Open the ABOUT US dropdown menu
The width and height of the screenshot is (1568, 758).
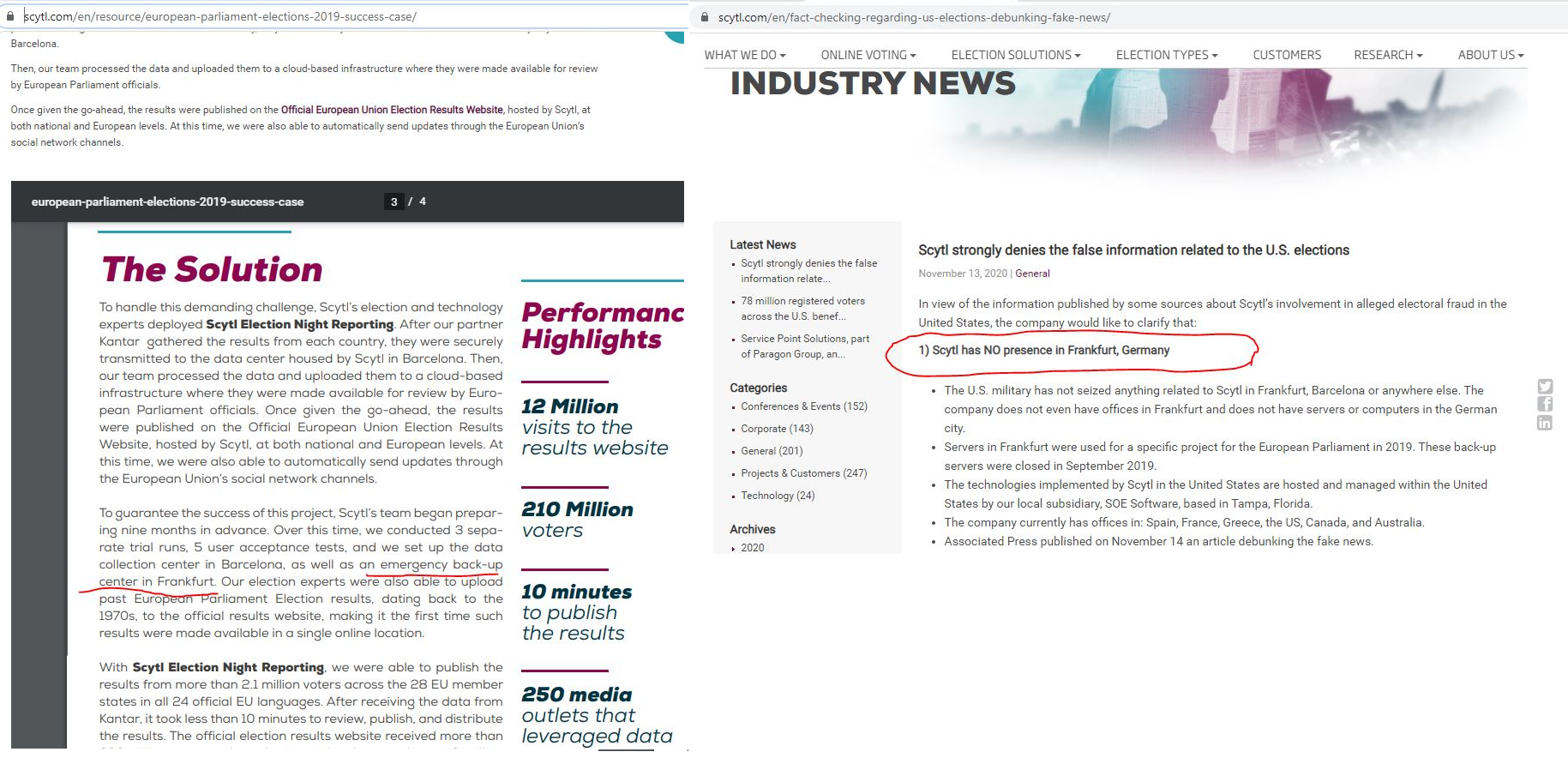[1491, 55]
